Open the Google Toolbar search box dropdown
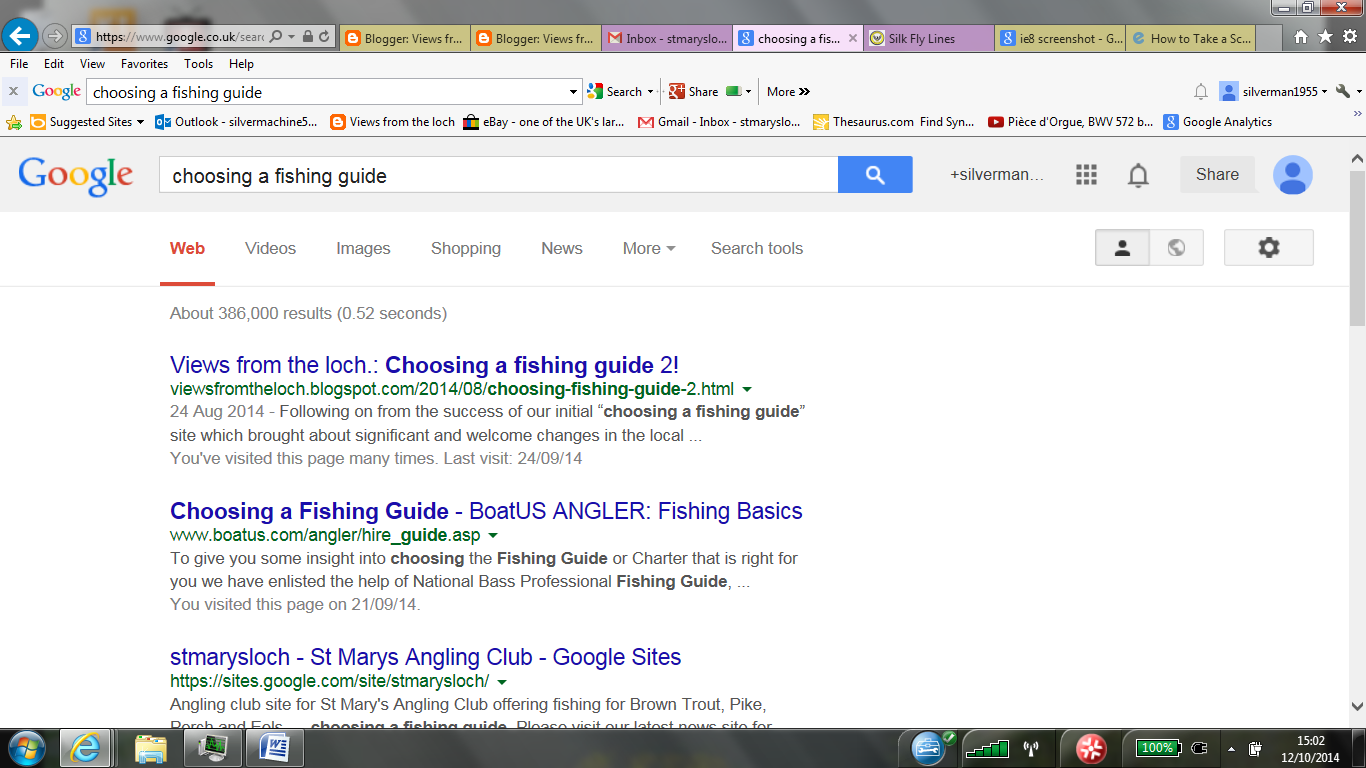1366x768 pixels. [574, 92]
